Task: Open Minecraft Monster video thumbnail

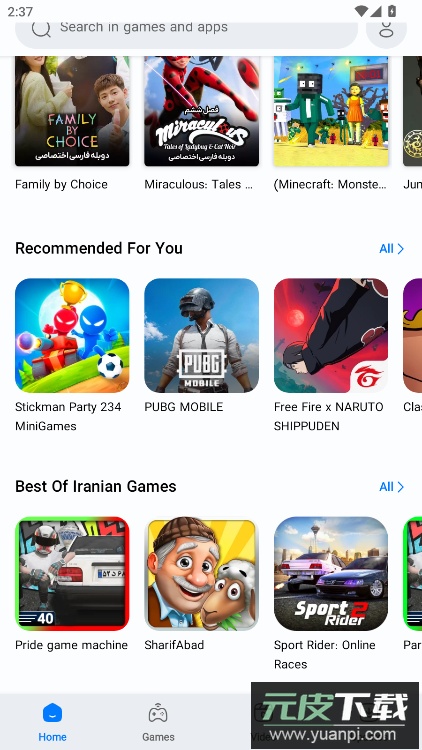Action: 331,111
